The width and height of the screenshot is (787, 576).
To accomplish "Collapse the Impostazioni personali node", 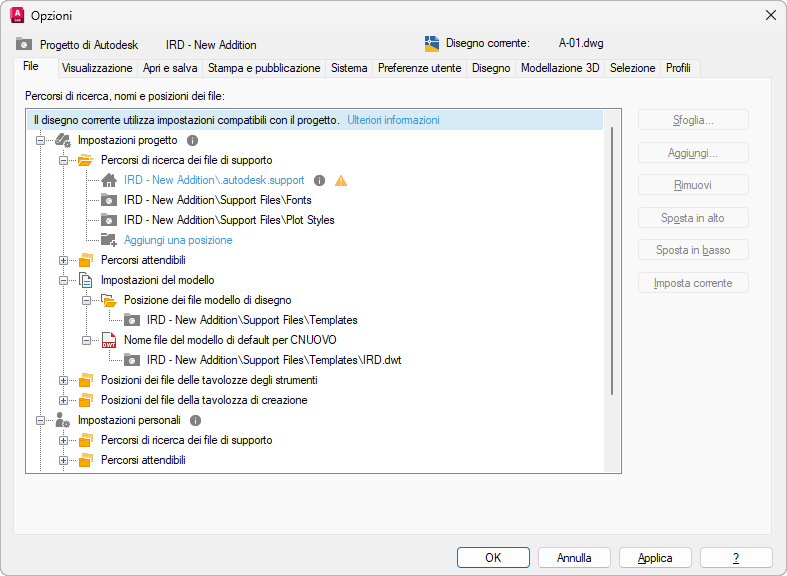I will point(40,420).
